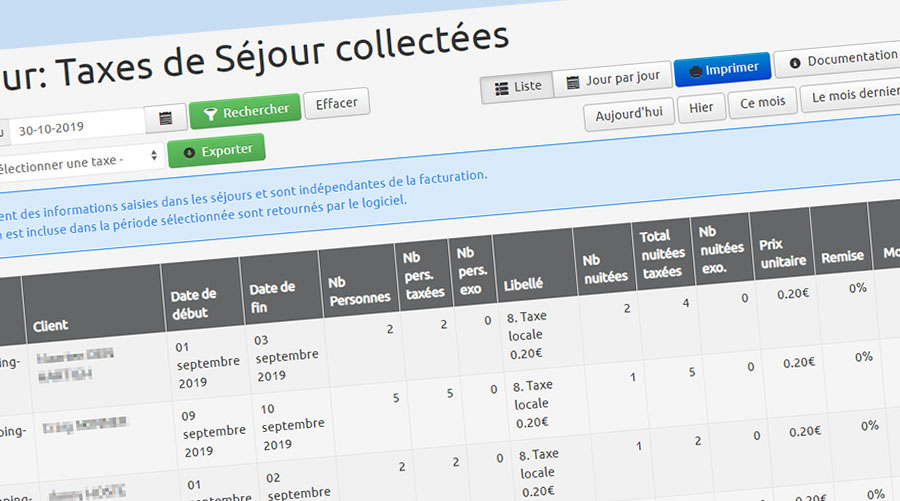Screen dimensions: 900x501
Task: Open the 'Sélectionner une taxe' dropdown
Action: 80,161
